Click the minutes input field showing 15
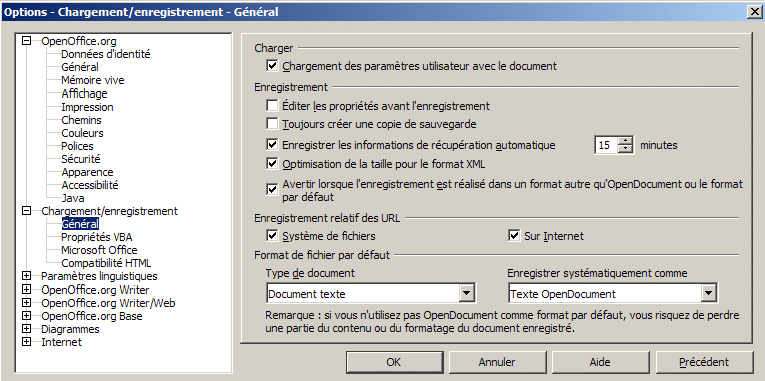This screenshot has width=765, height=381. pos(606,145)
